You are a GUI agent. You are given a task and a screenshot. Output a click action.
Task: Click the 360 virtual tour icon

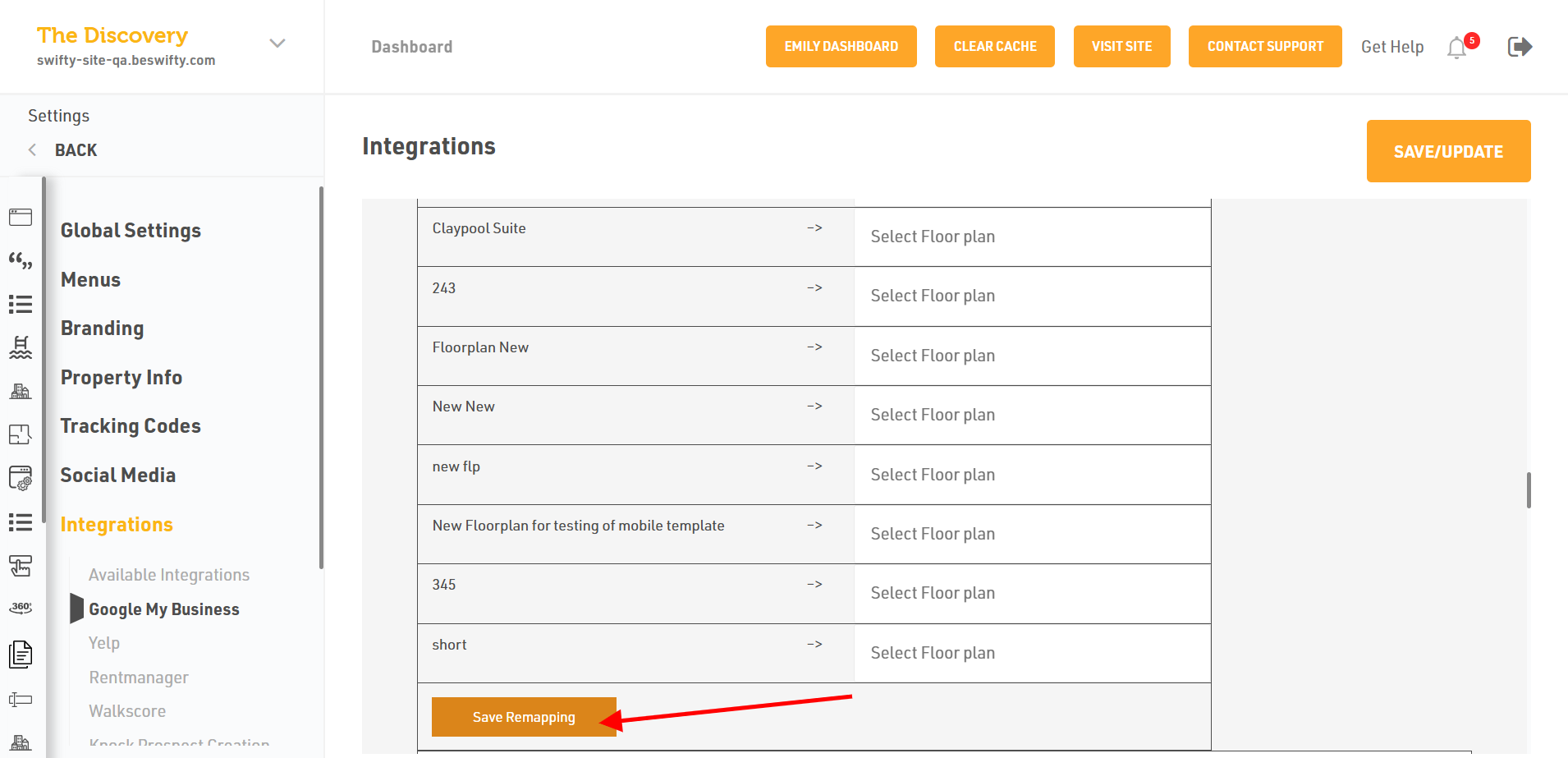21,608
